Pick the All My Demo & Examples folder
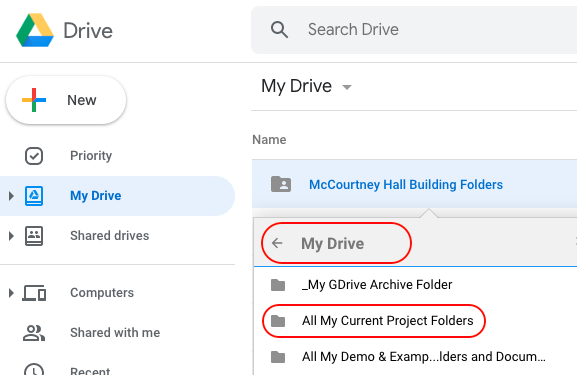Image resolution: width=577 pixels, height=375 pixels. coord(424,357)
